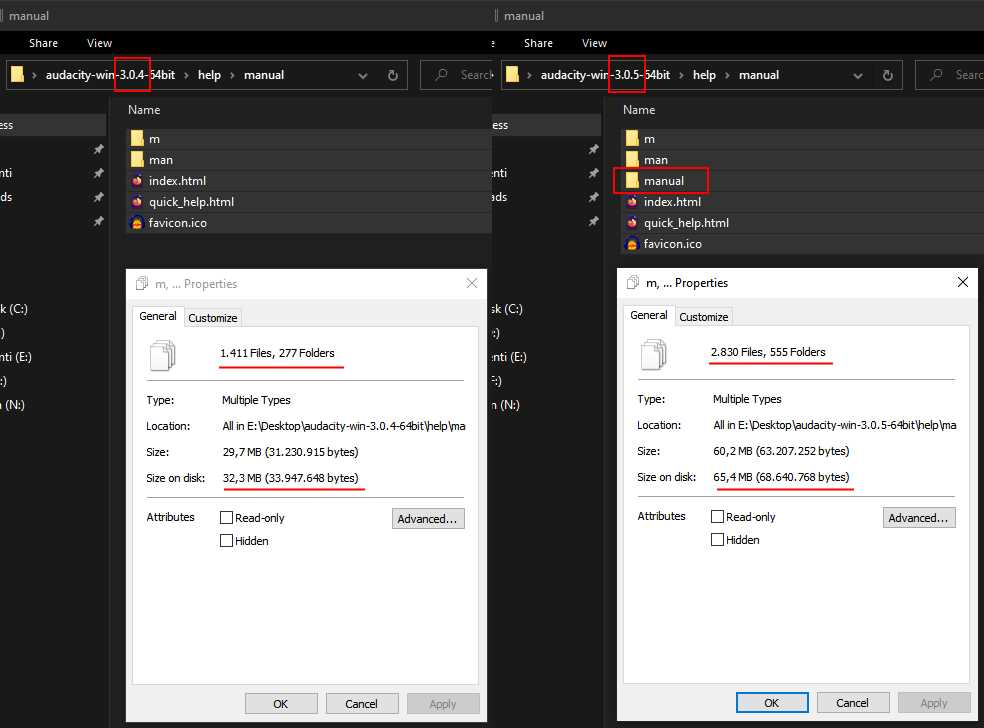Image resolution: width=984 pixels, height=728 pixels.
Task: Open the View menu in the left Explorer window
Action: tap(99, 43)
